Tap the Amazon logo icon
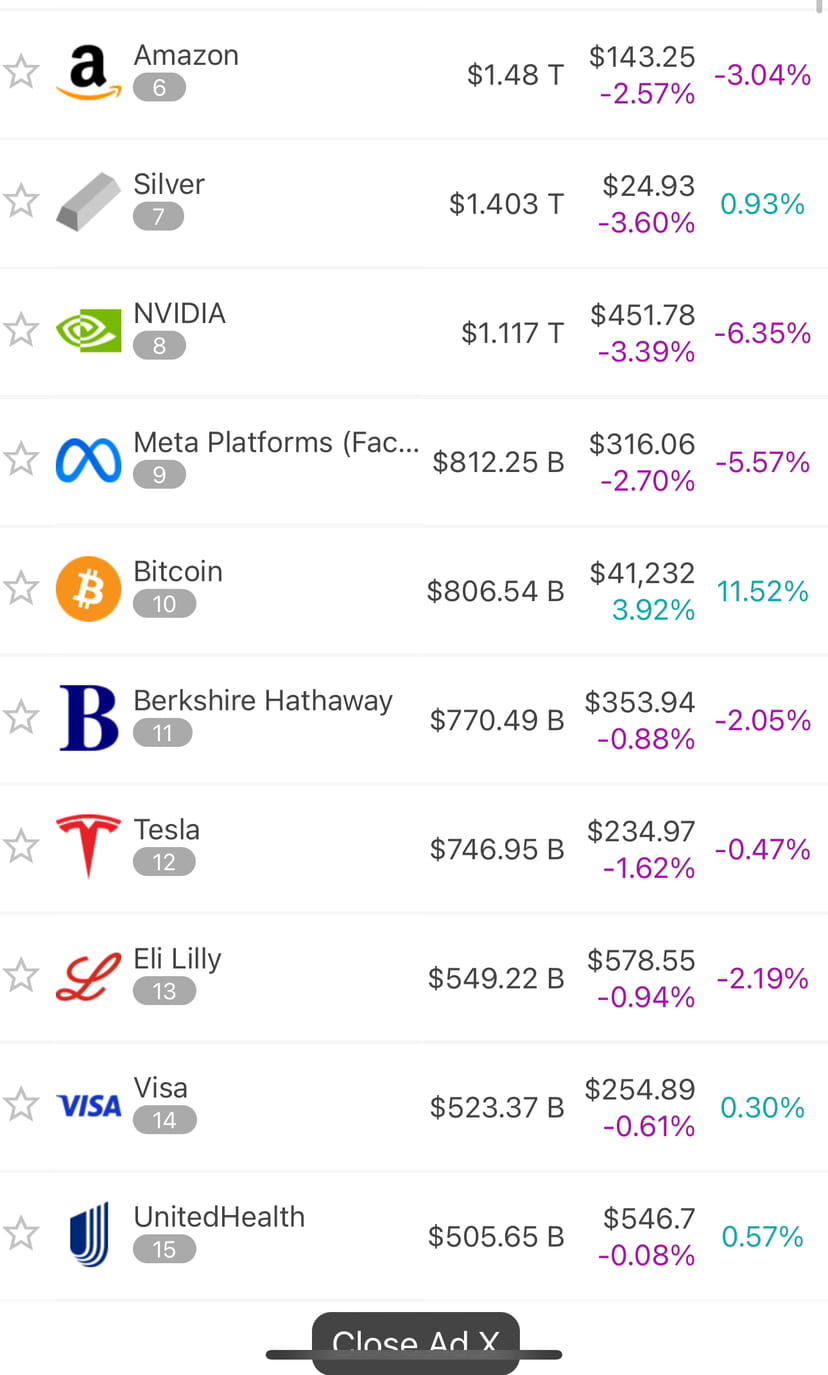 pyautogui.click(x=88, y=74)
